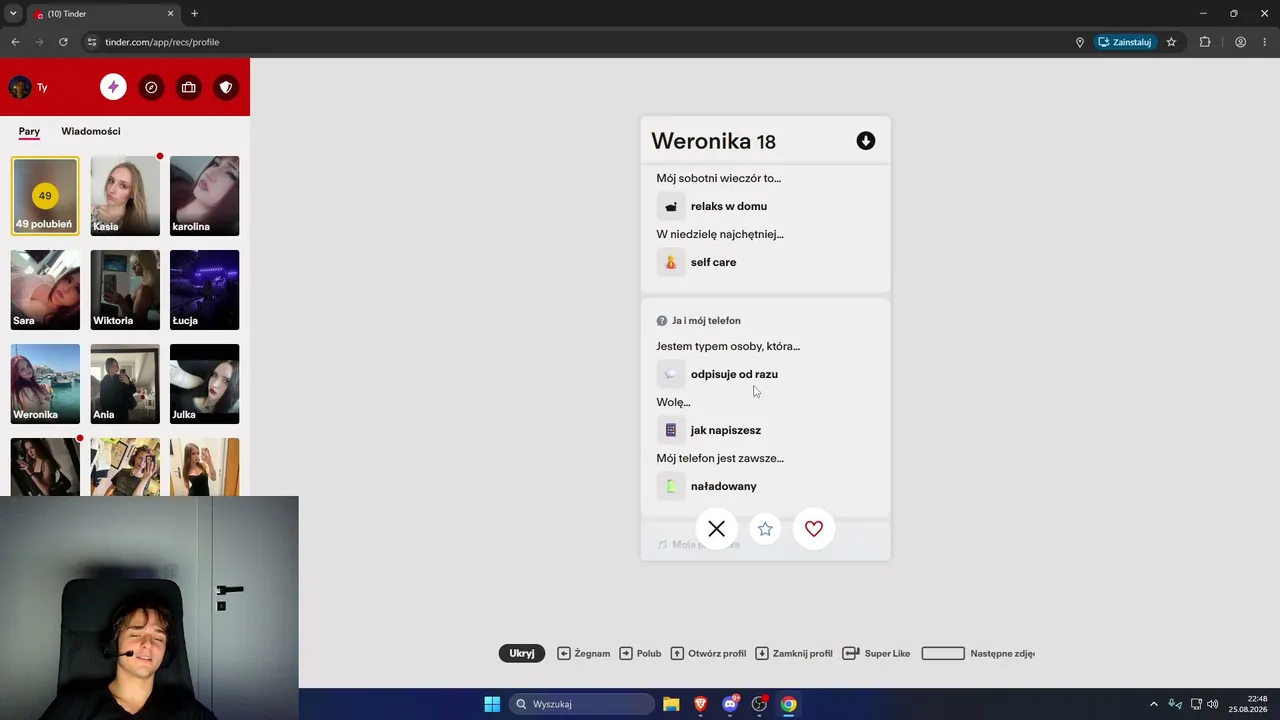Open the Chrome three-dot menu
The height and width of the screenshot is (720, 1280).
click(x=1265, y=42)
